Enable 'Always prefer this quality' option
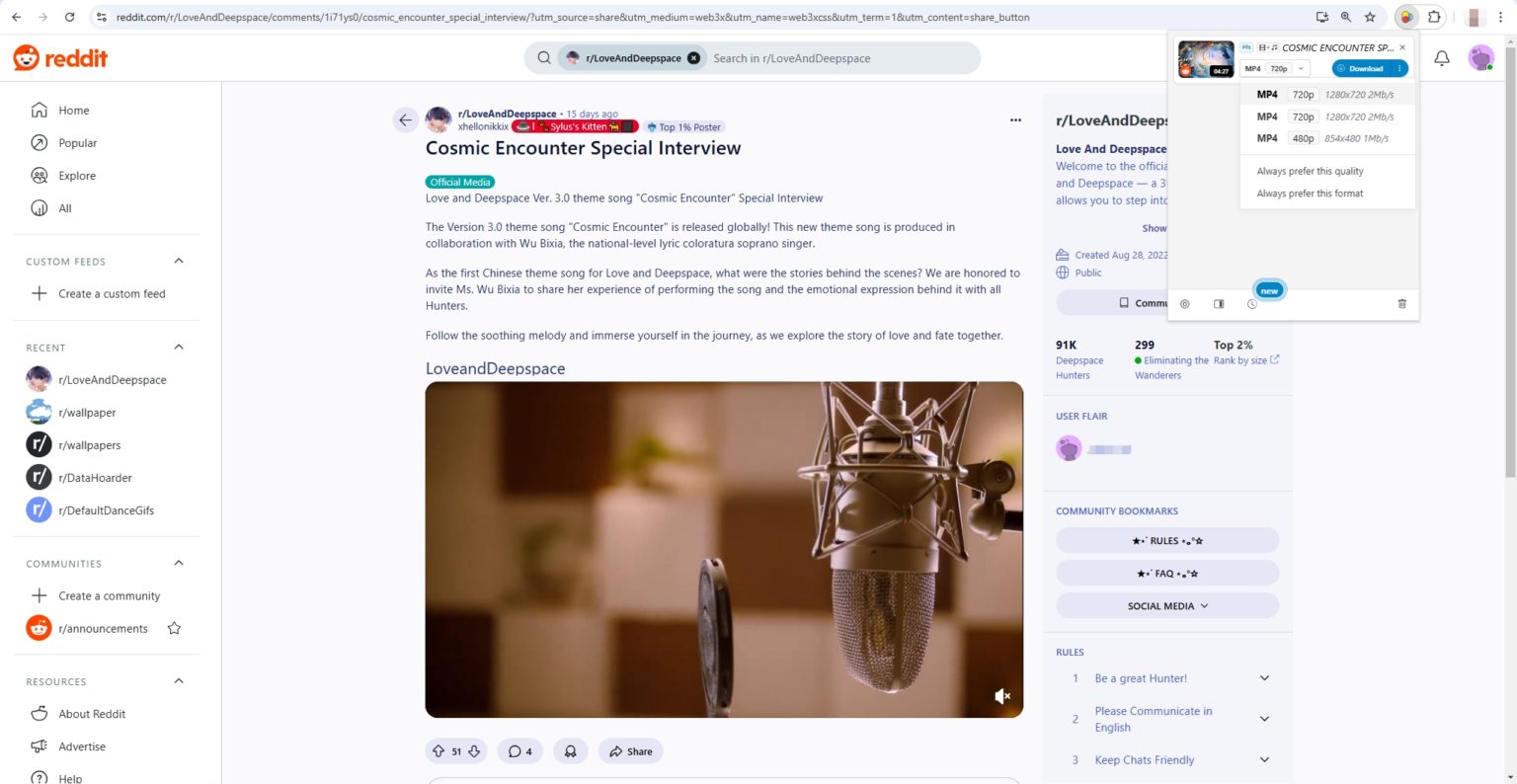The image size is (1517, 784). [x=1310, y=171]
